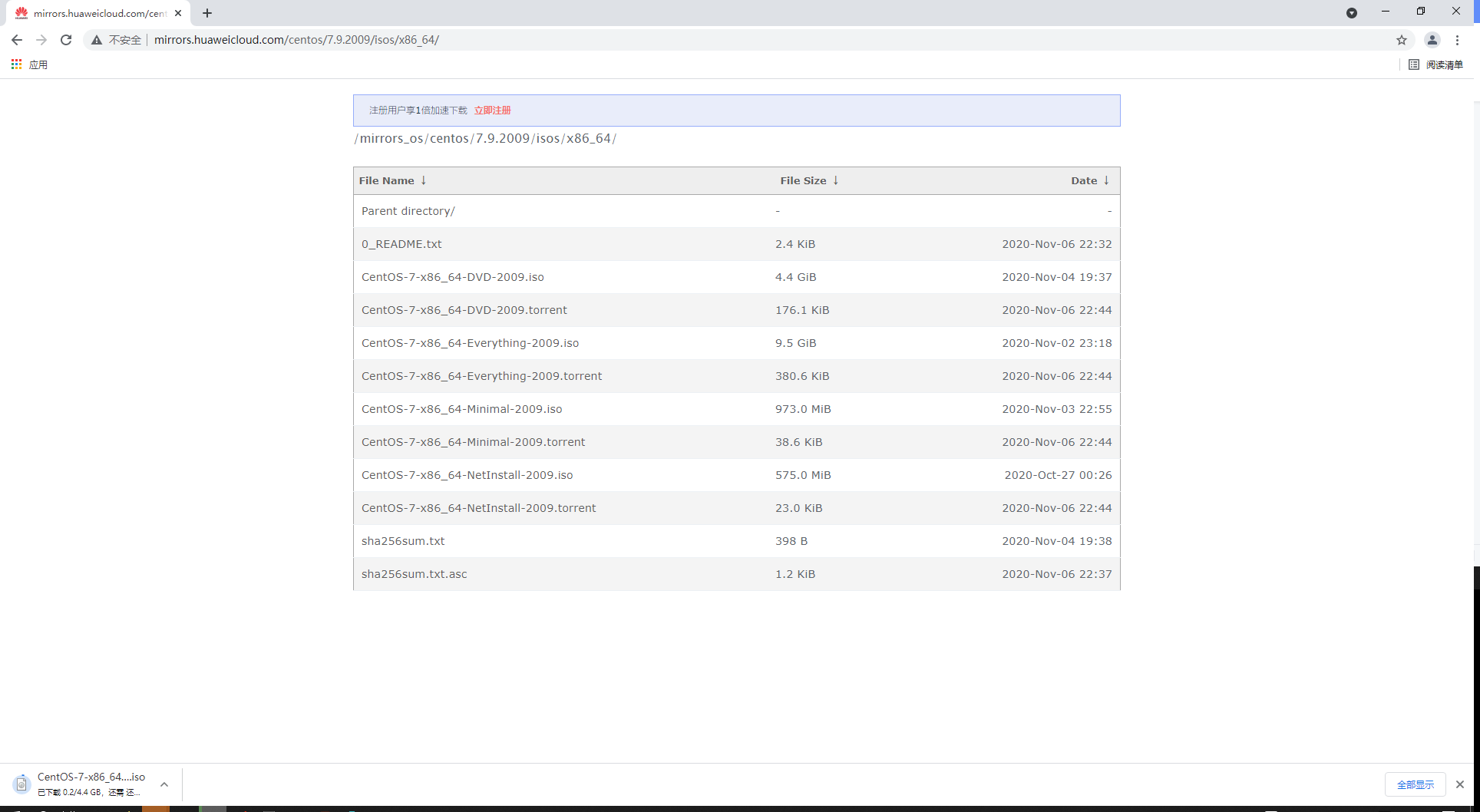Click the 973.0 MiB file size cell

[x=803, y=409]
